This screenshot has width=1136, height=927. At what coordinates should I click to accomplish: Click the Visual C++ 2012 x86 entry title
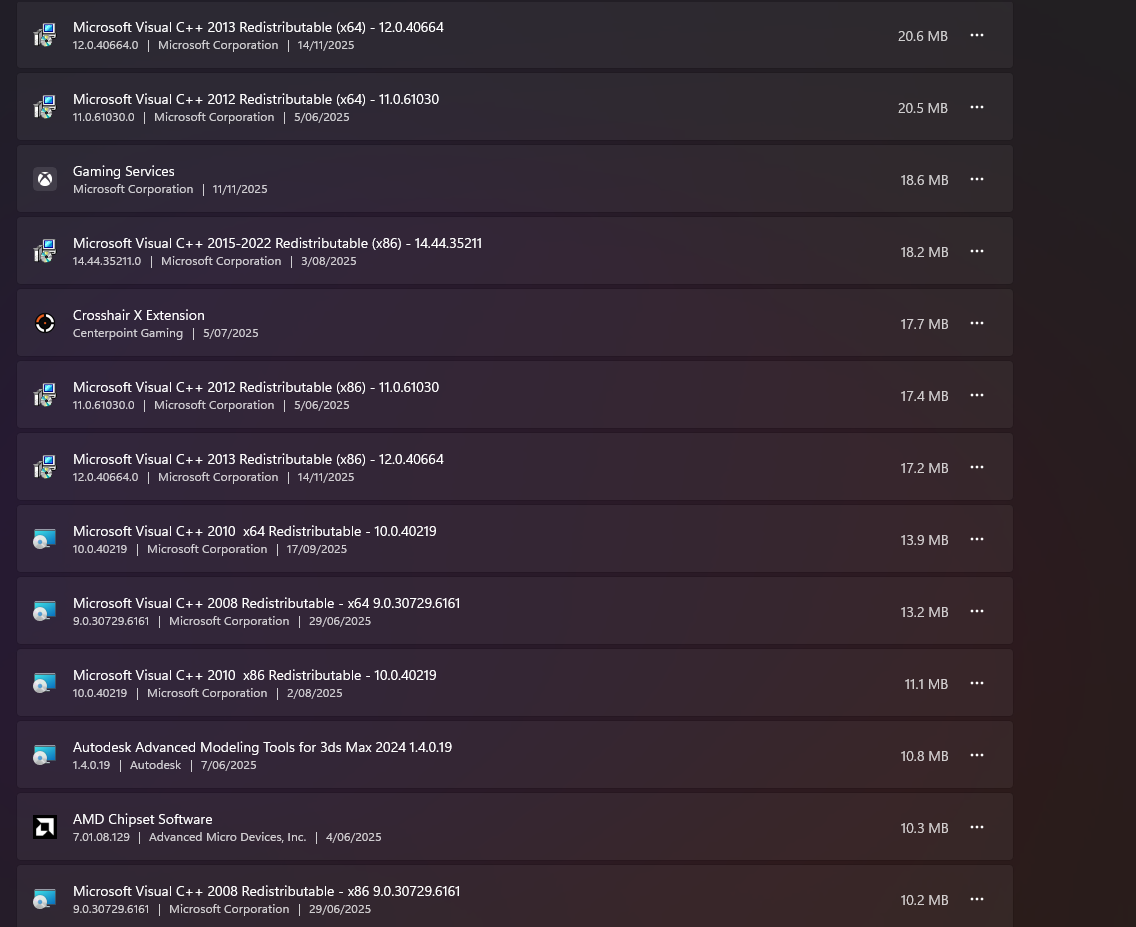tap(256, 387)
